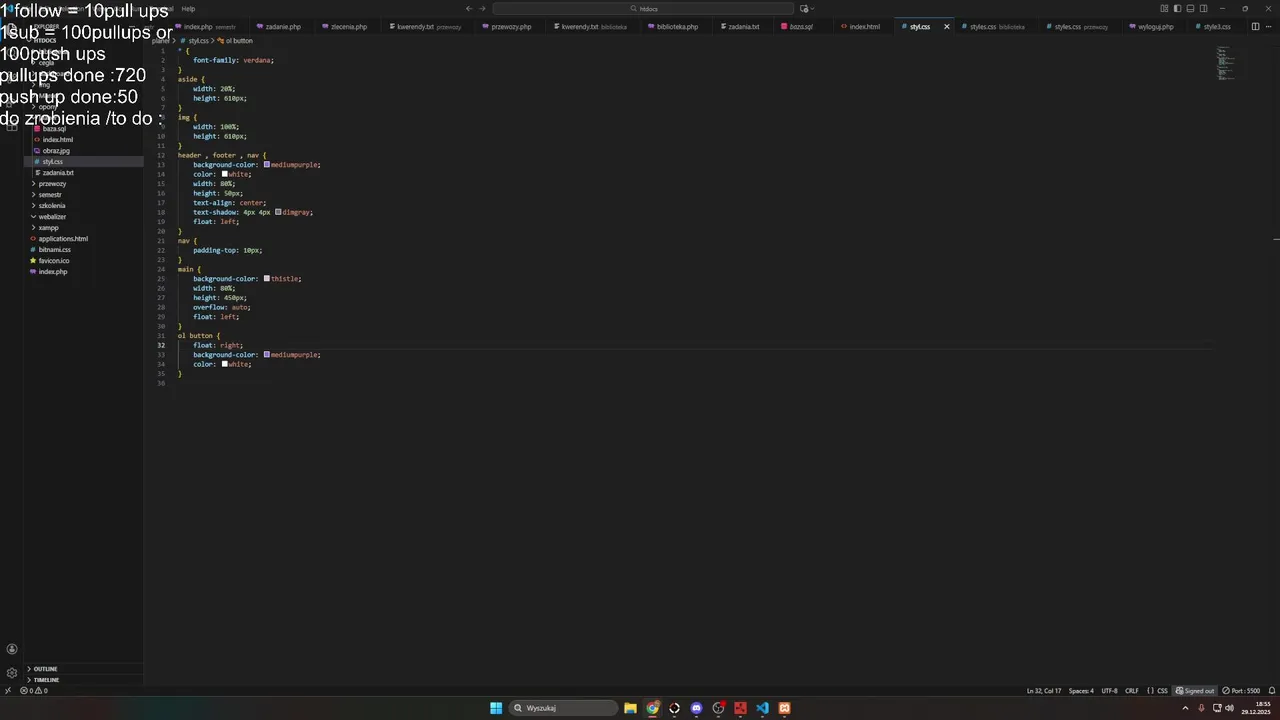Select styl.css in the explorer
This screenshot has height=720, width=1280.
tap(84, 162)
